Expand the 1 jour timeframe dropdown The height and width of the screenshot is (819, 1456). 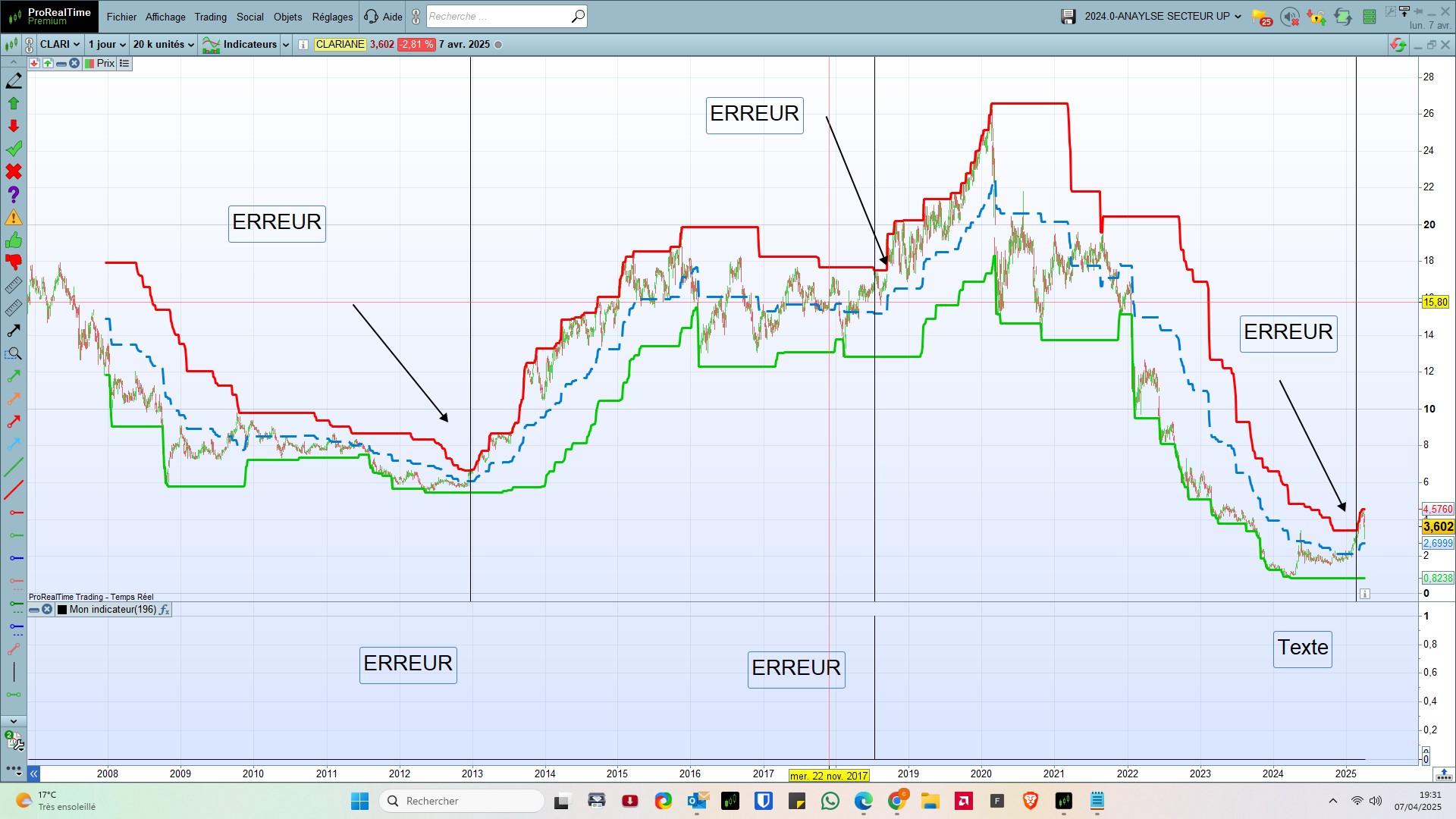107,45
